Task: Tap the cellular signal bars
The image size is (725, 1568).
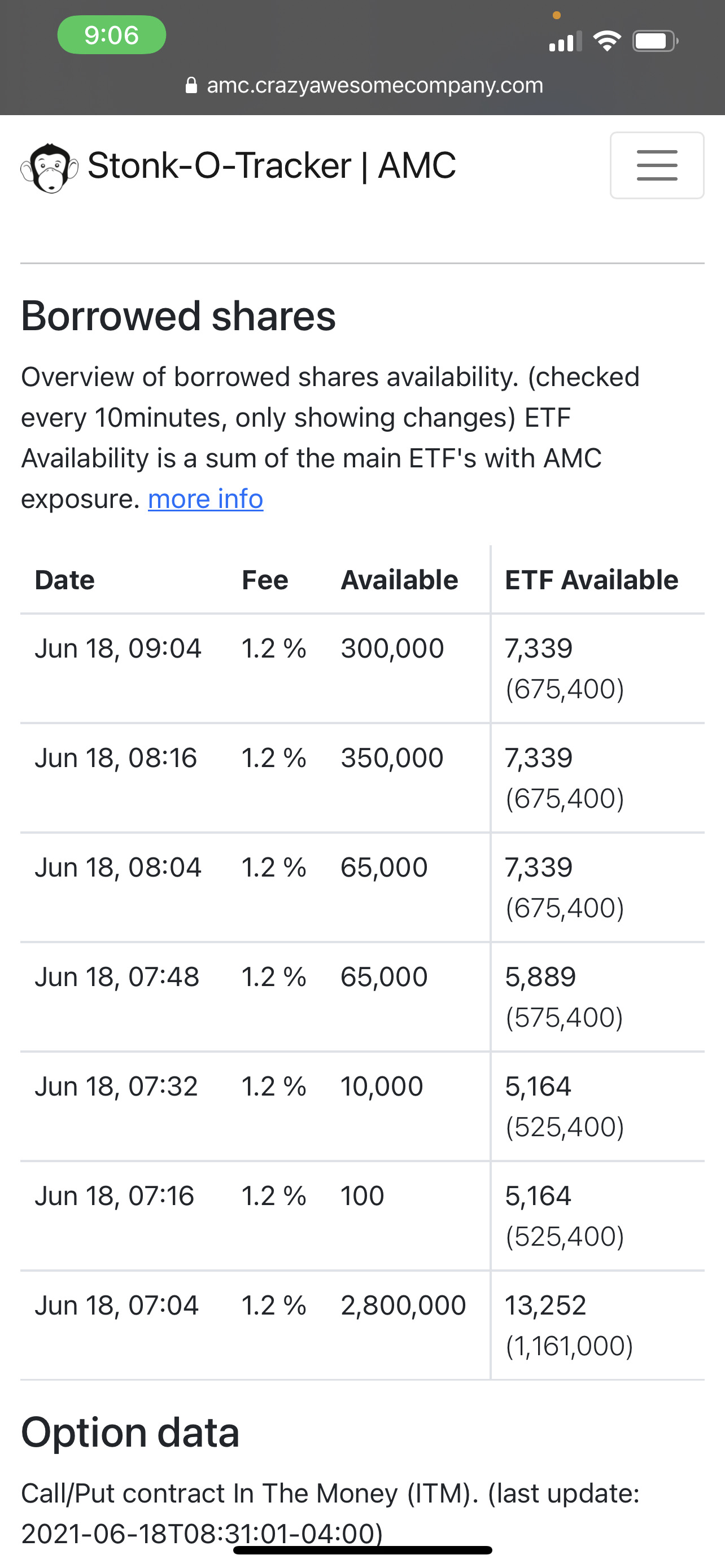Action: point(565,42)
